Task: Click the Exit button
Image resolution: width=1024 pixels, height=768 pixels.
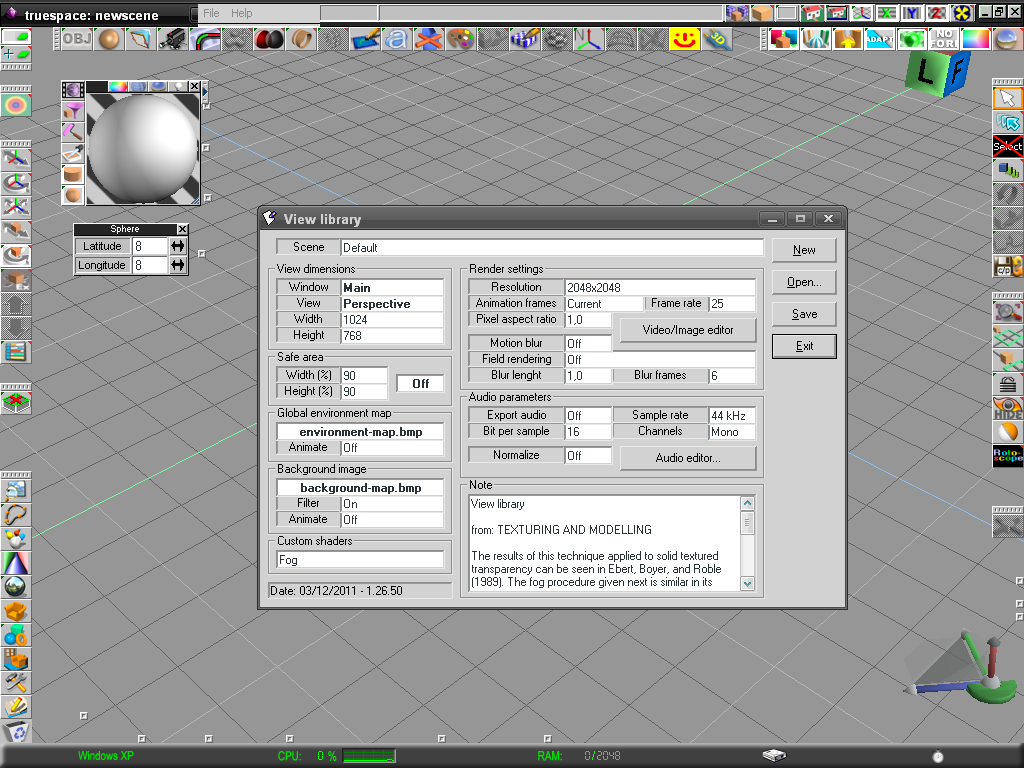Action: tap(804, 346)
